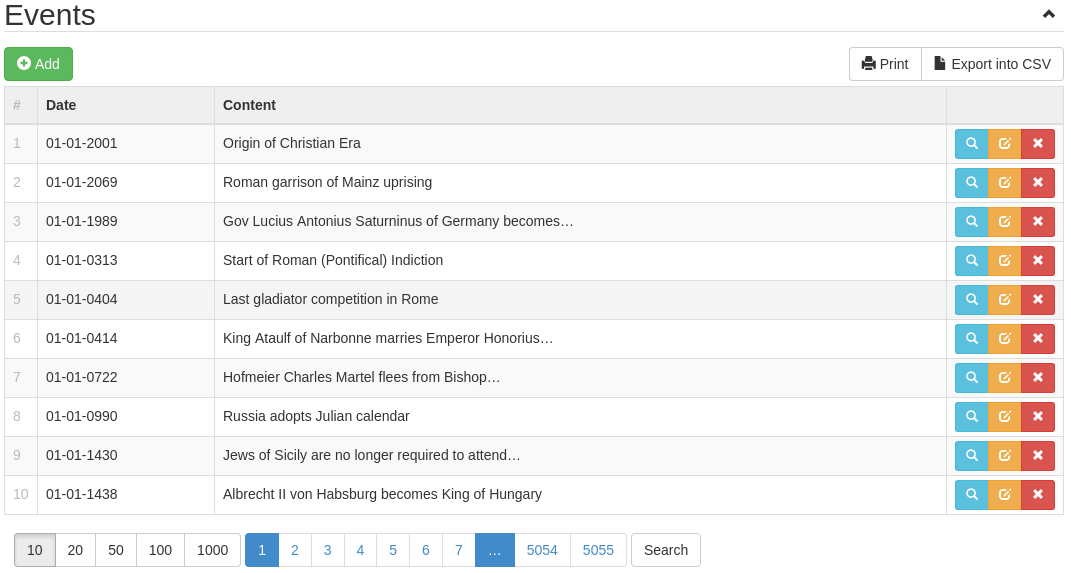1071x573 pixels.
Task: View the 'Origin of Christian Era' event details
Action: [971, 144]
